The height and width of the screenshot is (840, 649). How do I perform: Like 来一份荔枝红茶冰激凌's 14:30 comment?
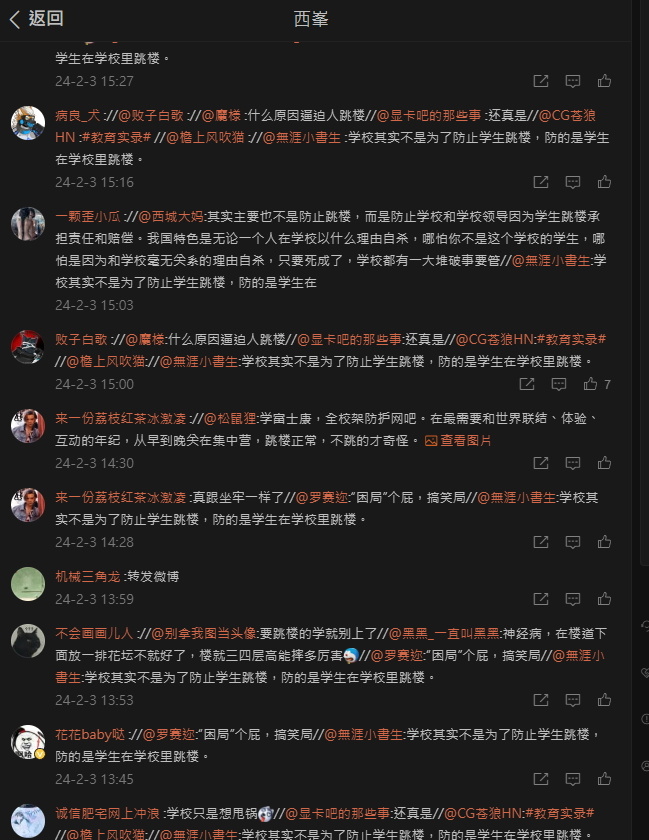[x=605, y=463]
